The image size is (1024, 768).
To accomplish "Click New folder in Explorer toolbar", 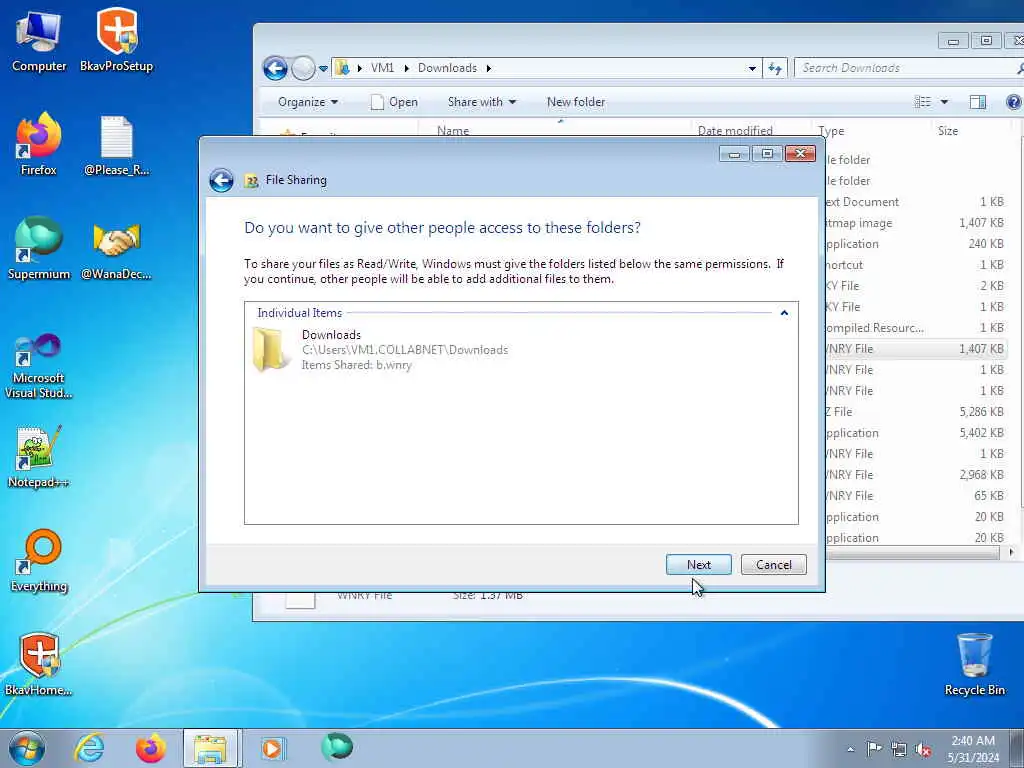I will pos(576,102).
